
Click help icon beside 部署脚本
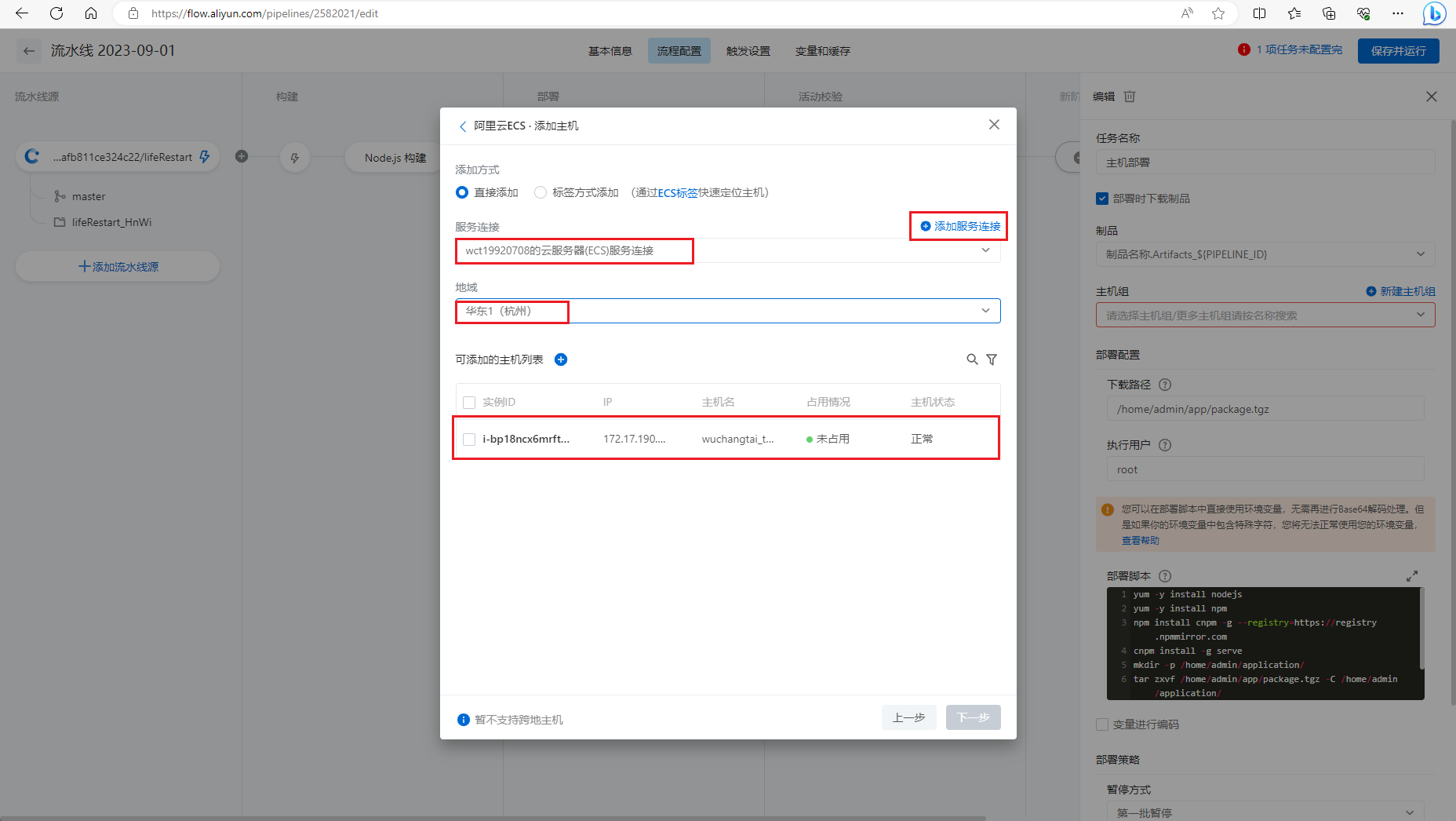1165,575
